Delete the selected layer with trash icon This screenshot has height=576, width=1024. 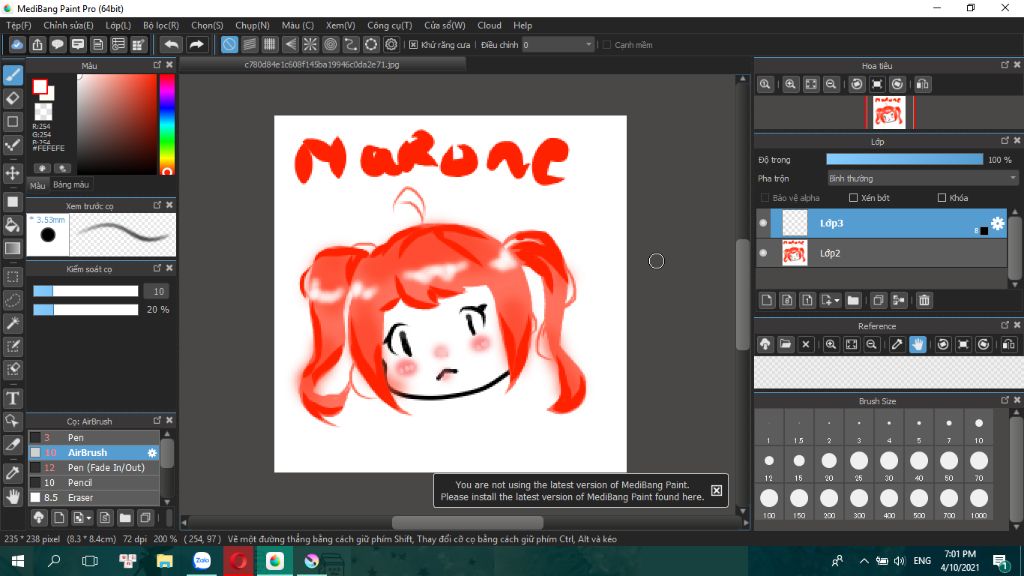tap(924, 300)
